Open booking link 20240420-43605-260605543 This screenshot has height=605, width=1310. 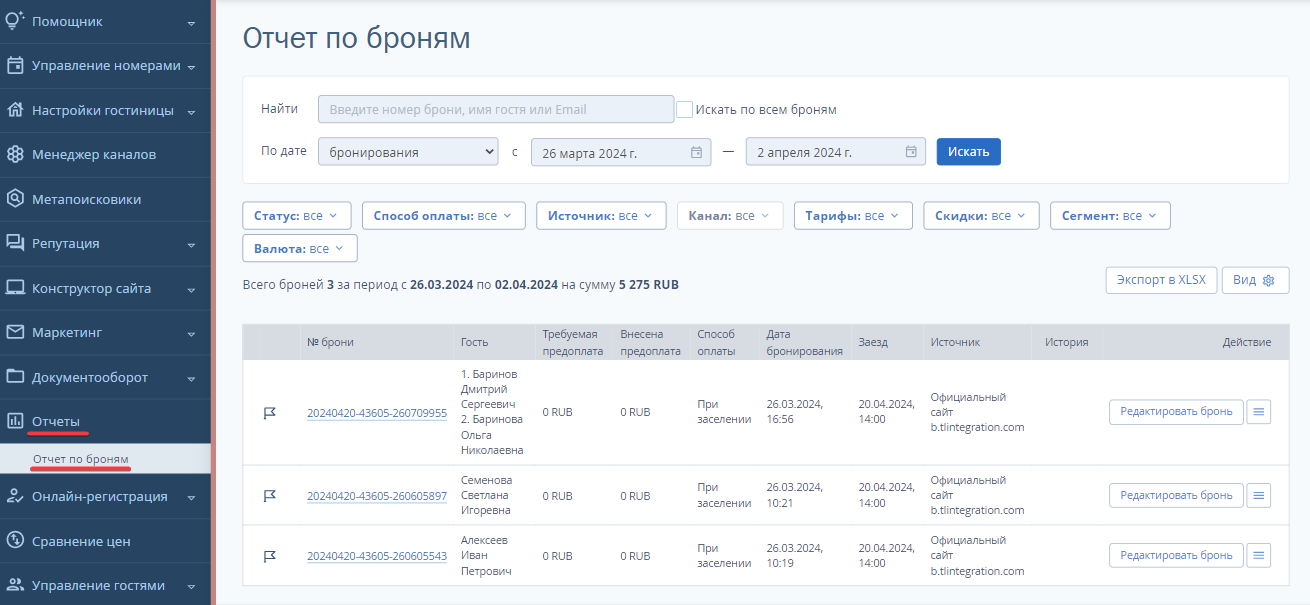(x=377, y=556)
